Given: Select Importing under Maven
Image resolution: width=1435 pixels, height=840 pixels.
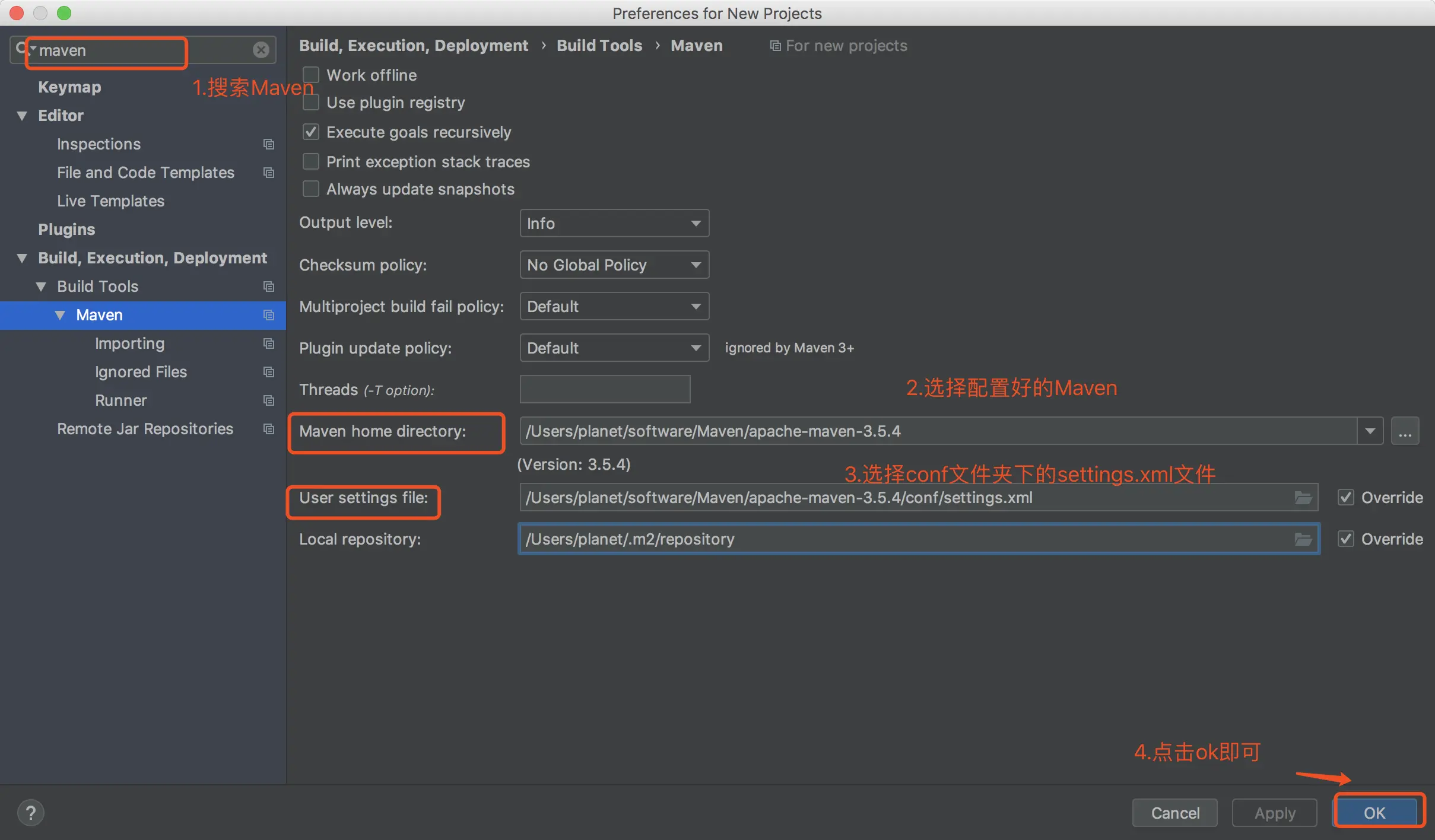Looking at the screenshot, I should tap(129, 343).
